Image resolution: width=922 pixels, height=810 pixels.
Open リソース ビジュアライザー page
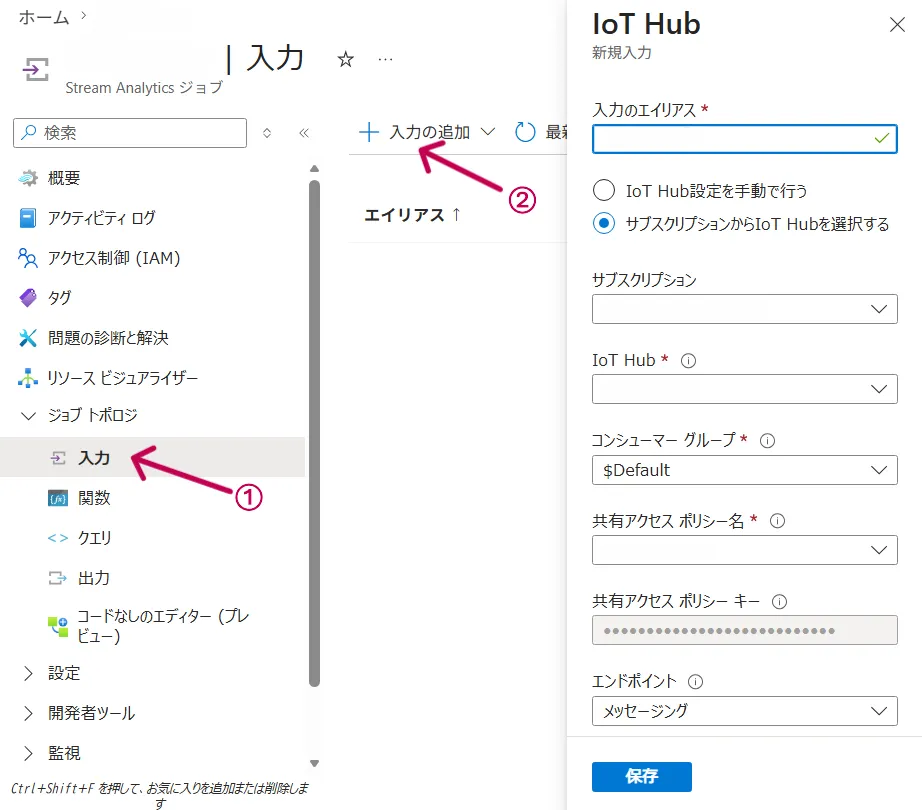[123, 377]
